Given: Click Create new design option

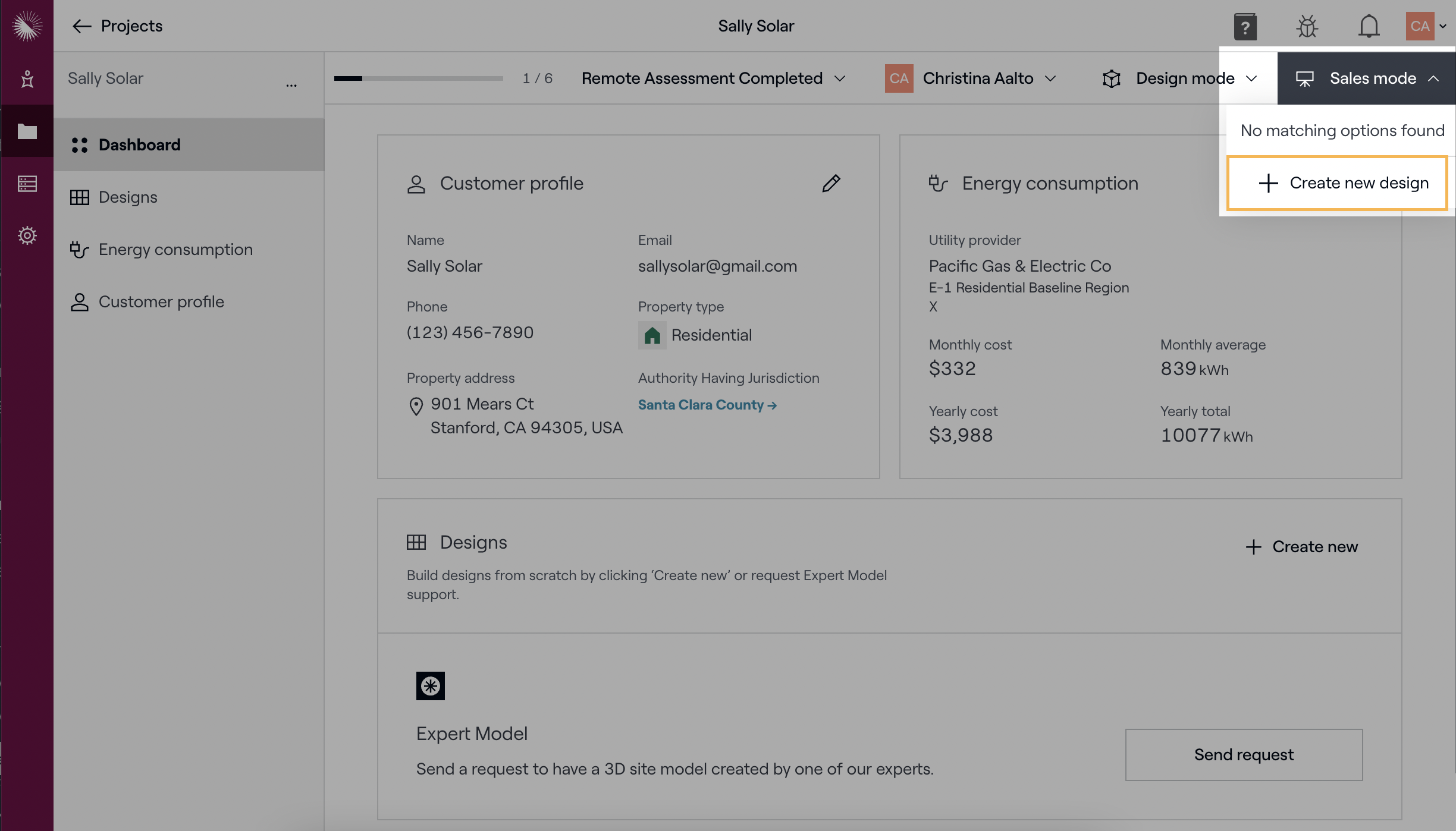Looking at the screenshot, I should tap(1337, 183).
